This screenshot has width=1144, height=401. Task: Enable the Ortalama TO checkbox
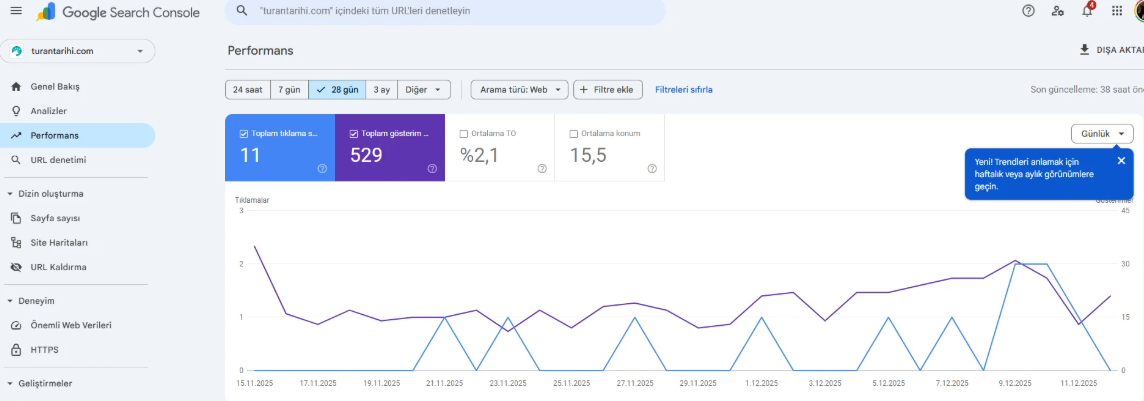coord(464,134)
